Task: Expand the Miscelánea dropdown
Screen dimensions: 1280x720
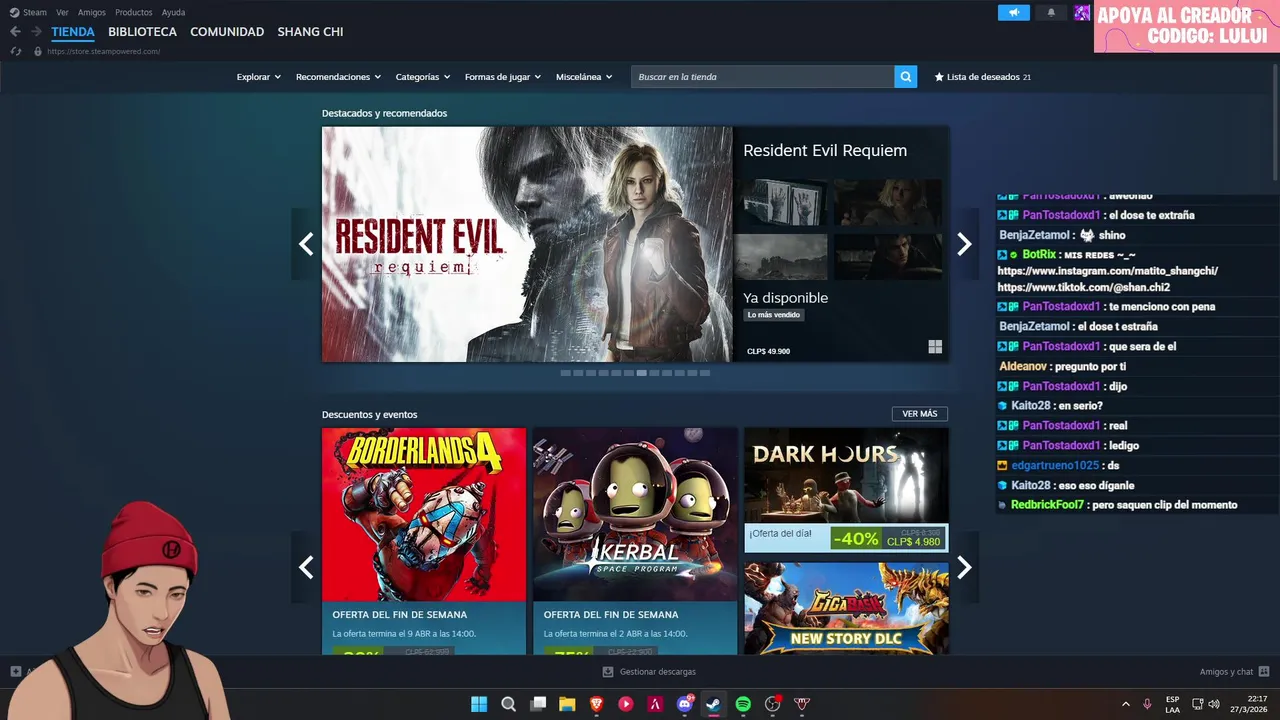Action: point(584,77)
